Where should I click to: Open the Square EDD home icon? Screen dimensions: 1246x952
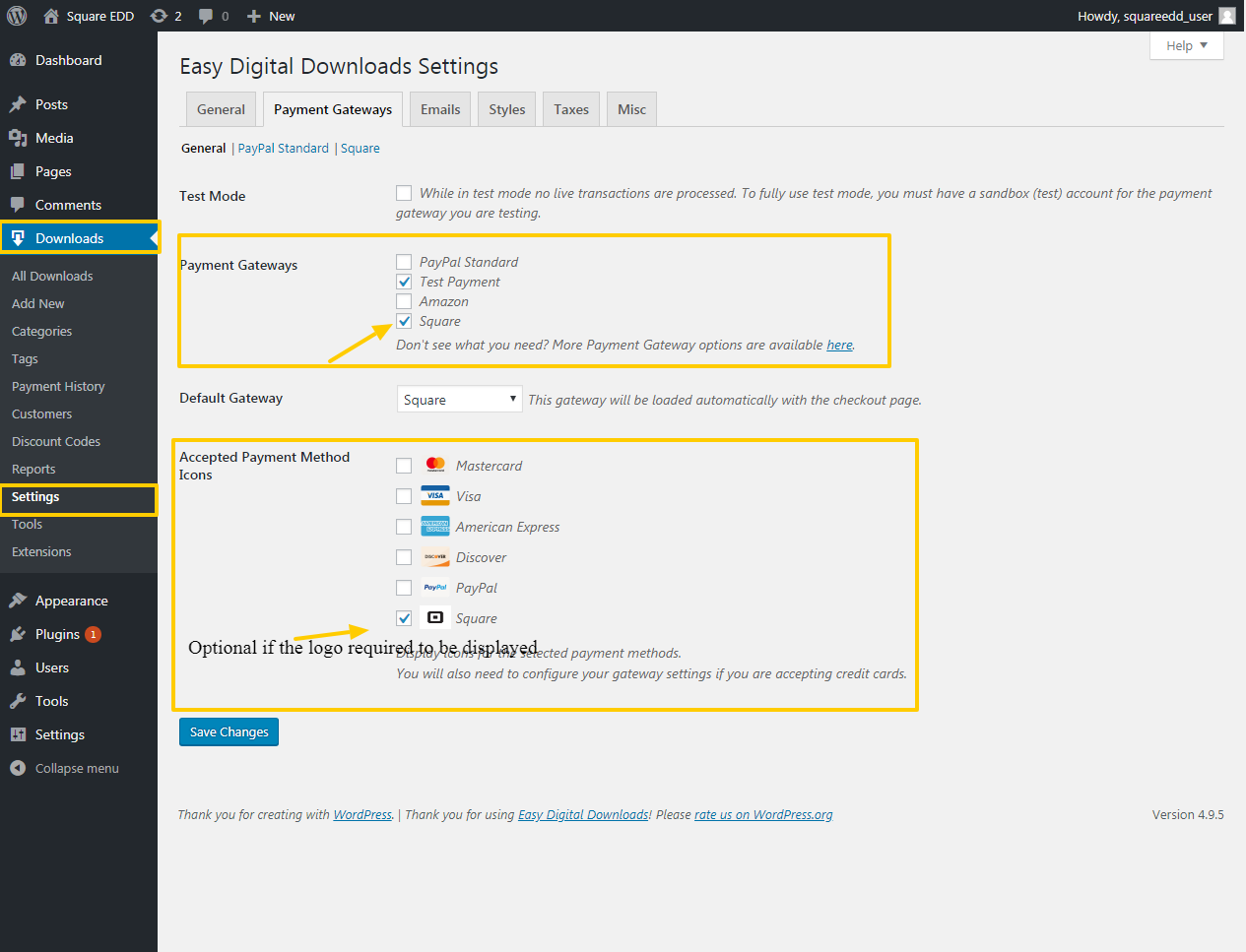pos(51,16)
